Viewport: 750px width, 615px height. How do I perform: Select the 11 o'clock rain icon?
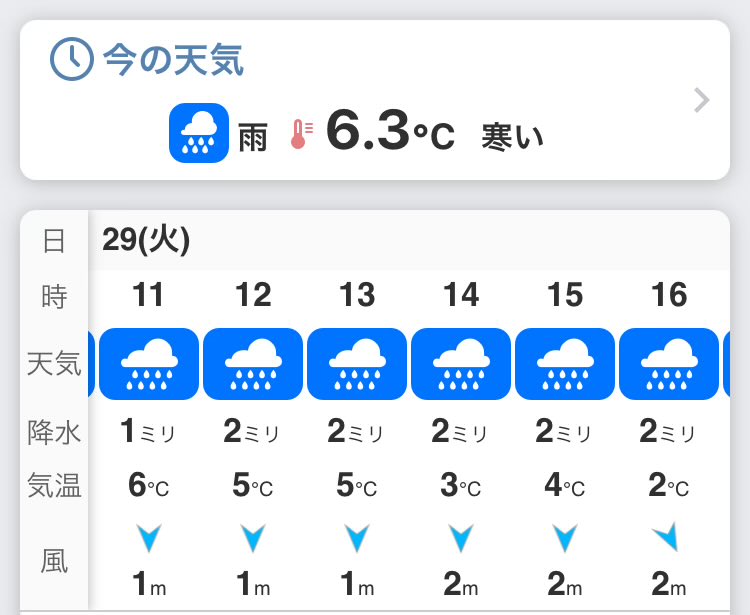pos(149,364)
